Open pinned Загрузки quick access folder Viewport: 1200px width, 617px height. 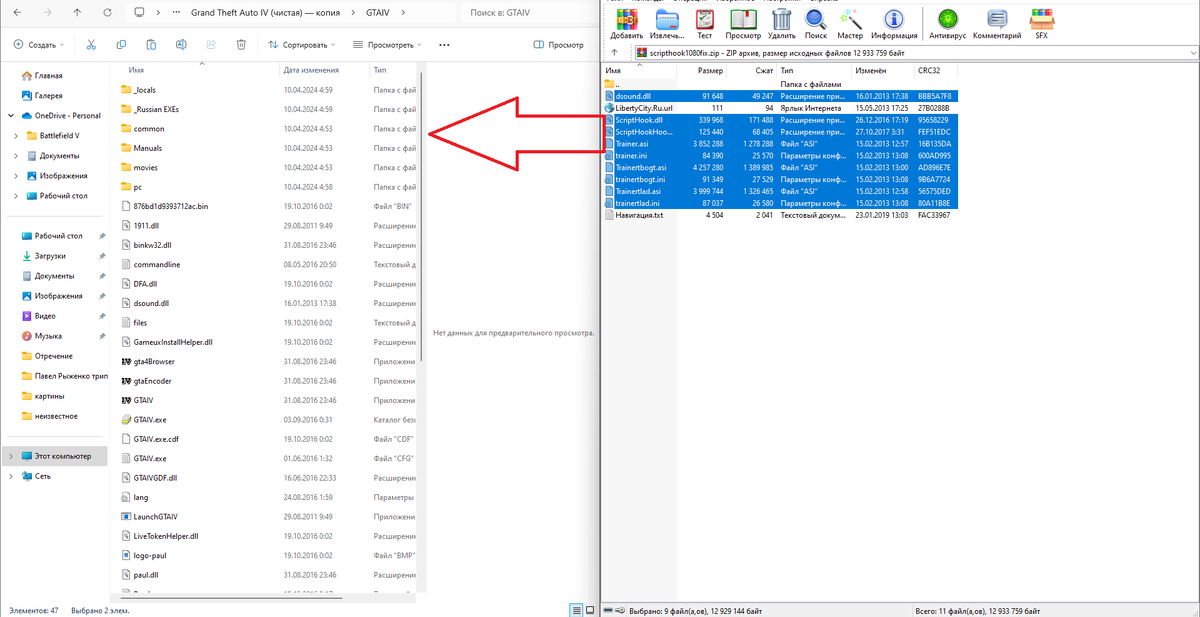(50, 256)
